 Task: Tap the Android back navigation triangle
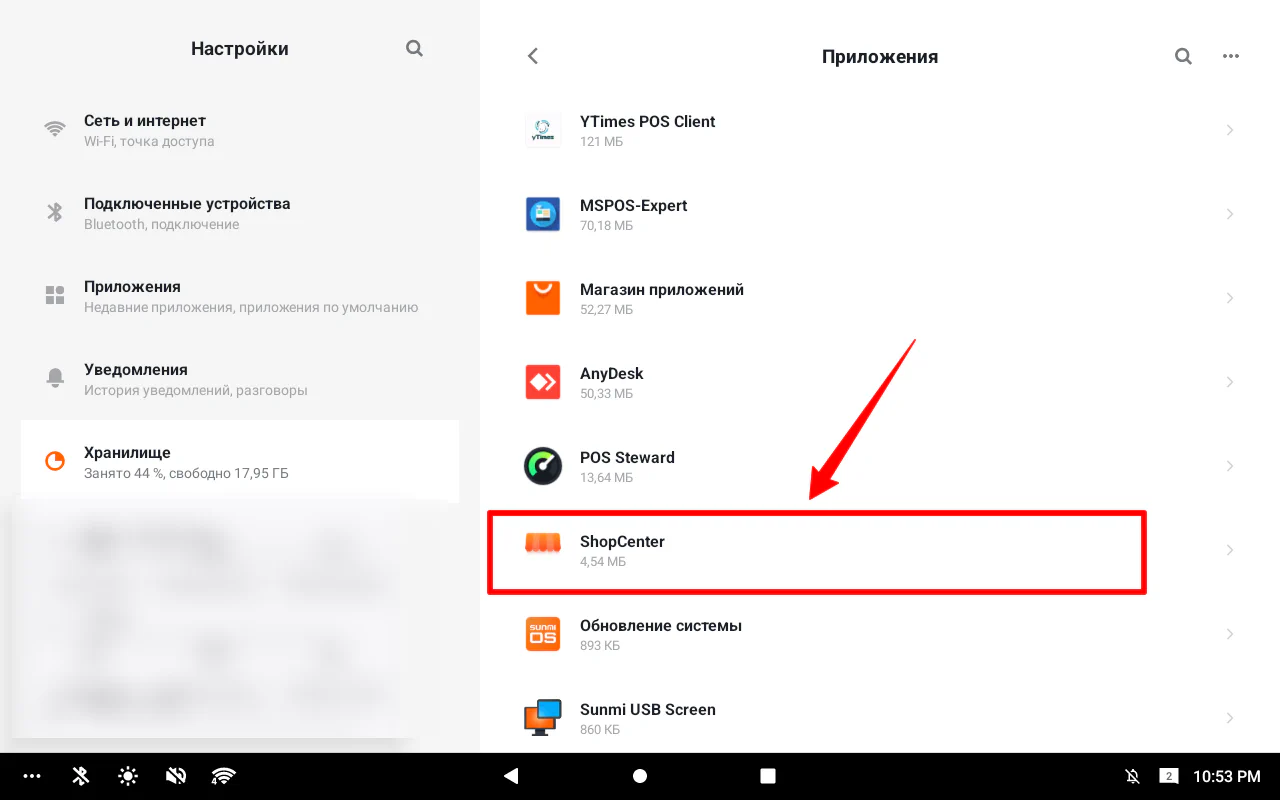click(511, 776)
